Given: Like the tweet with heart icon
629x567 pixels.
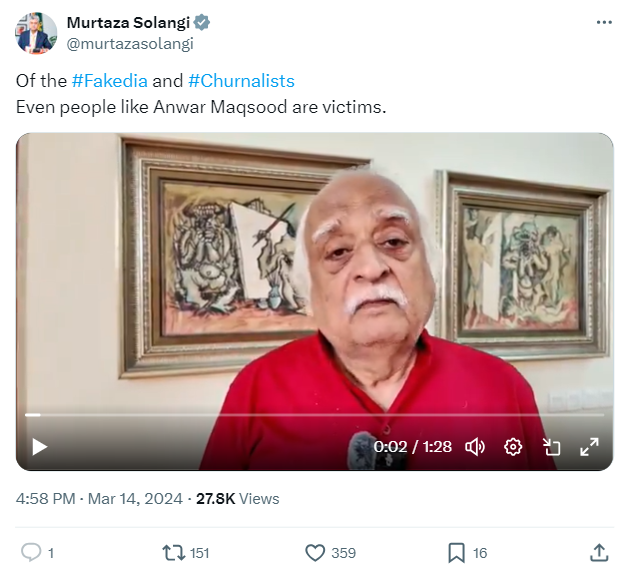Looking at the screenshot, I should point(315,552).
